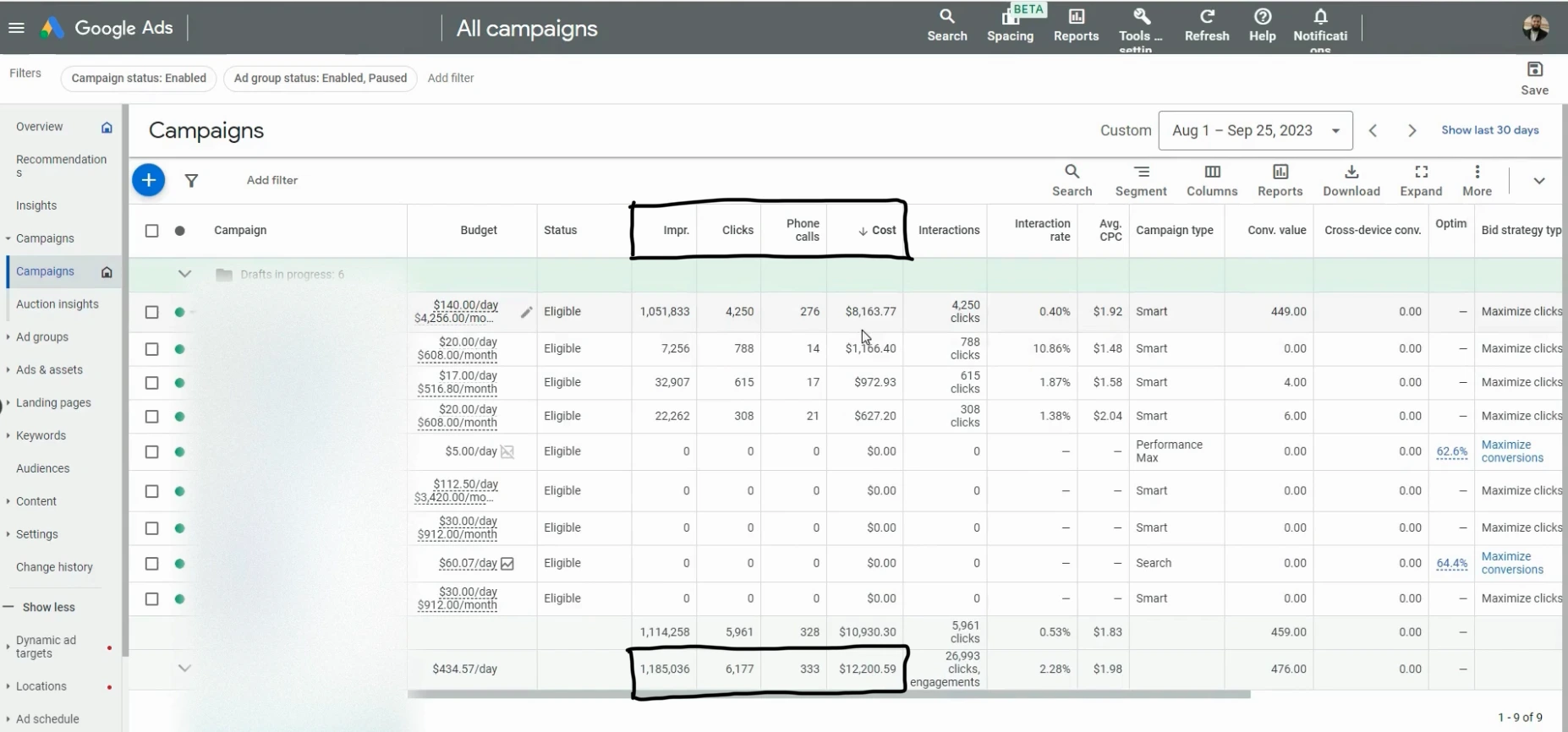Edit the $140.00/day budget pencil
The image size is (1568, 732).
click(526, 312)
